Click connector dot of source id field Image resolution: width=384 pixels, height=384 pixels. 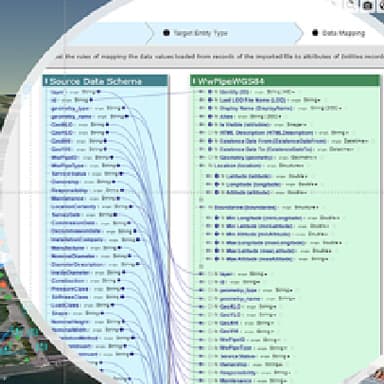[92, 100]
